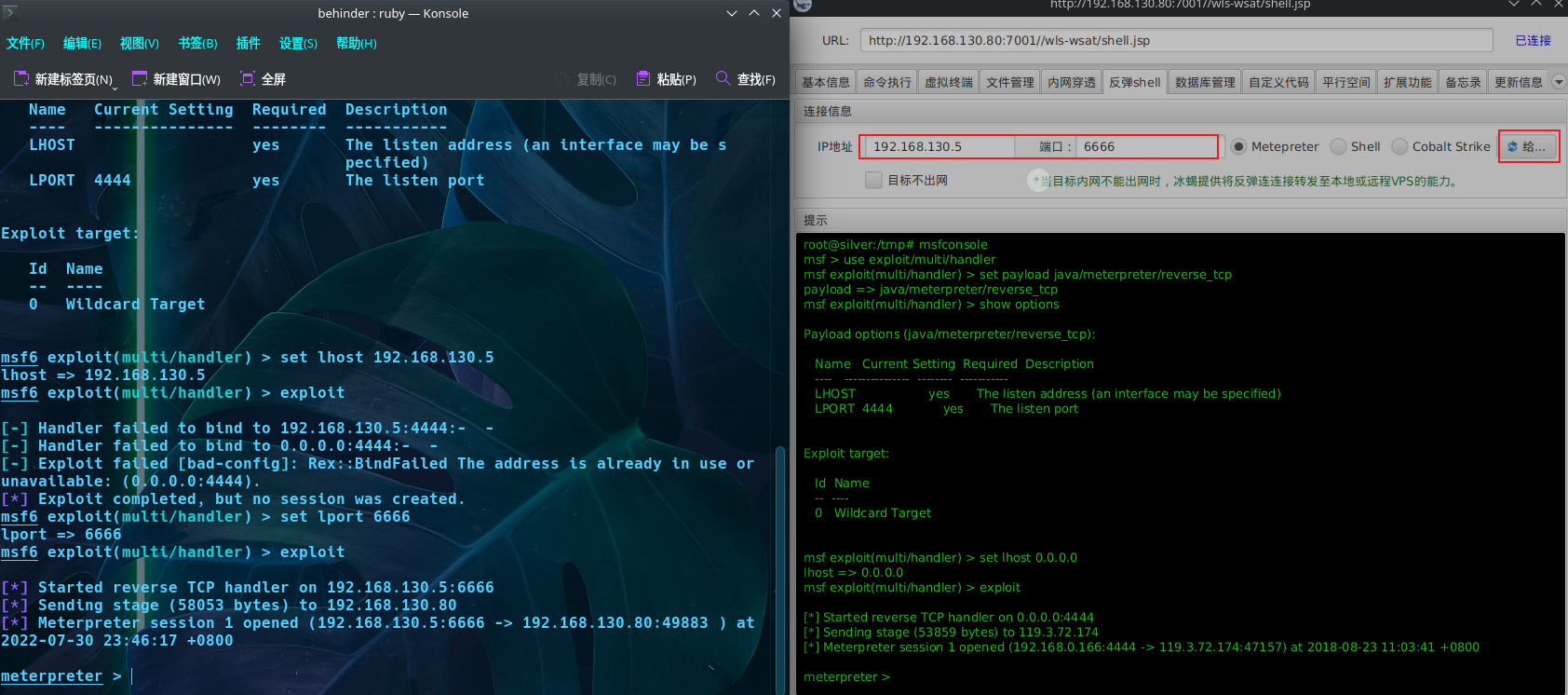Click the IP地址 field showing 192.168.130.5

pyautogui.click(x=939, y=146)
